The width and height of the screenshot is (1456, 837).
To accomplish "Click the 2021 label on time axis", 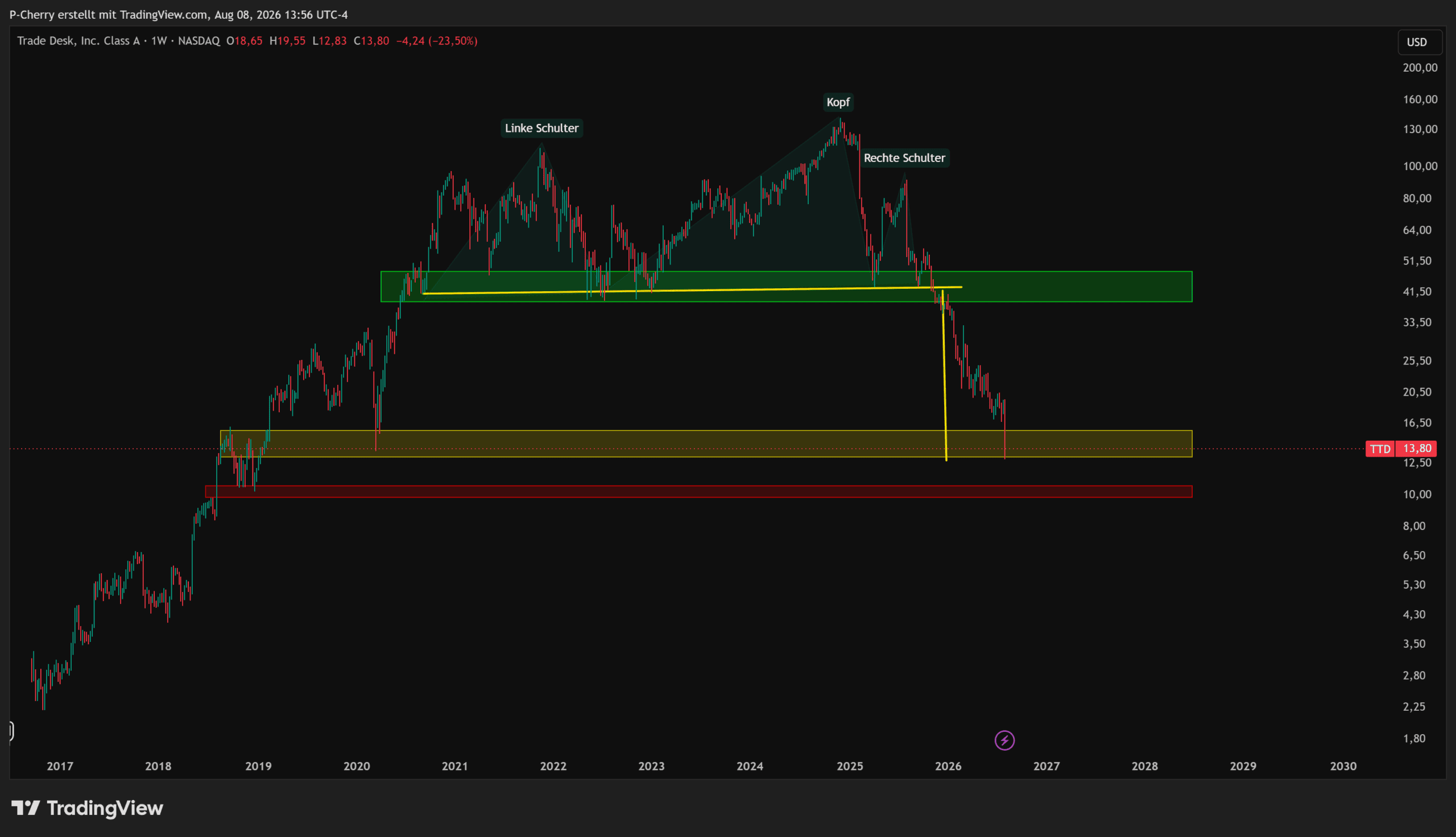I will click(454, 766).
